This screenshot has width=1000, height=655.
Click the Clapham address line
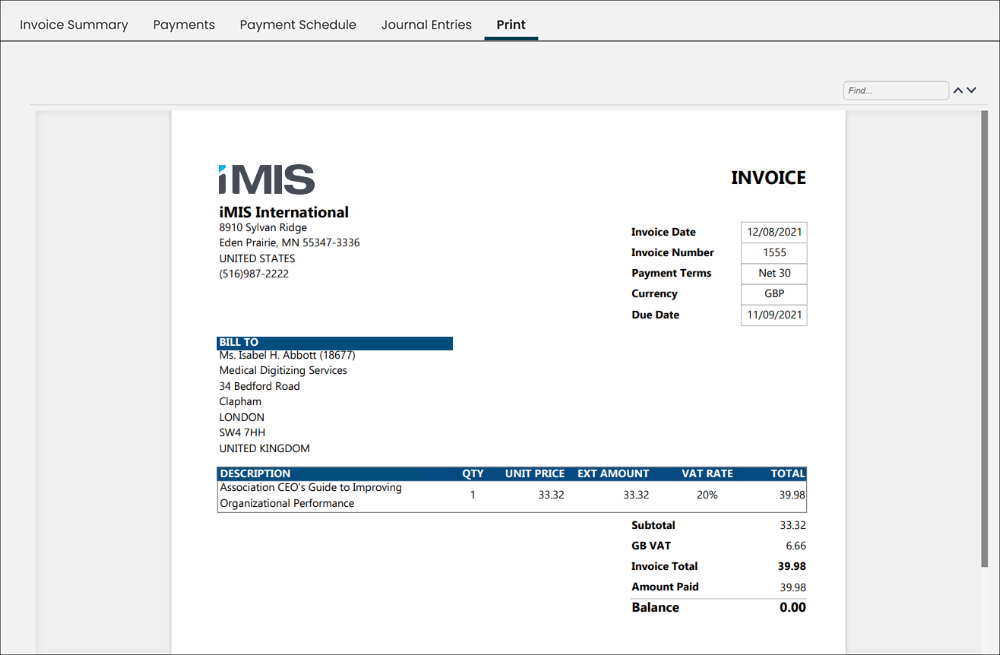tap(240, 402)
